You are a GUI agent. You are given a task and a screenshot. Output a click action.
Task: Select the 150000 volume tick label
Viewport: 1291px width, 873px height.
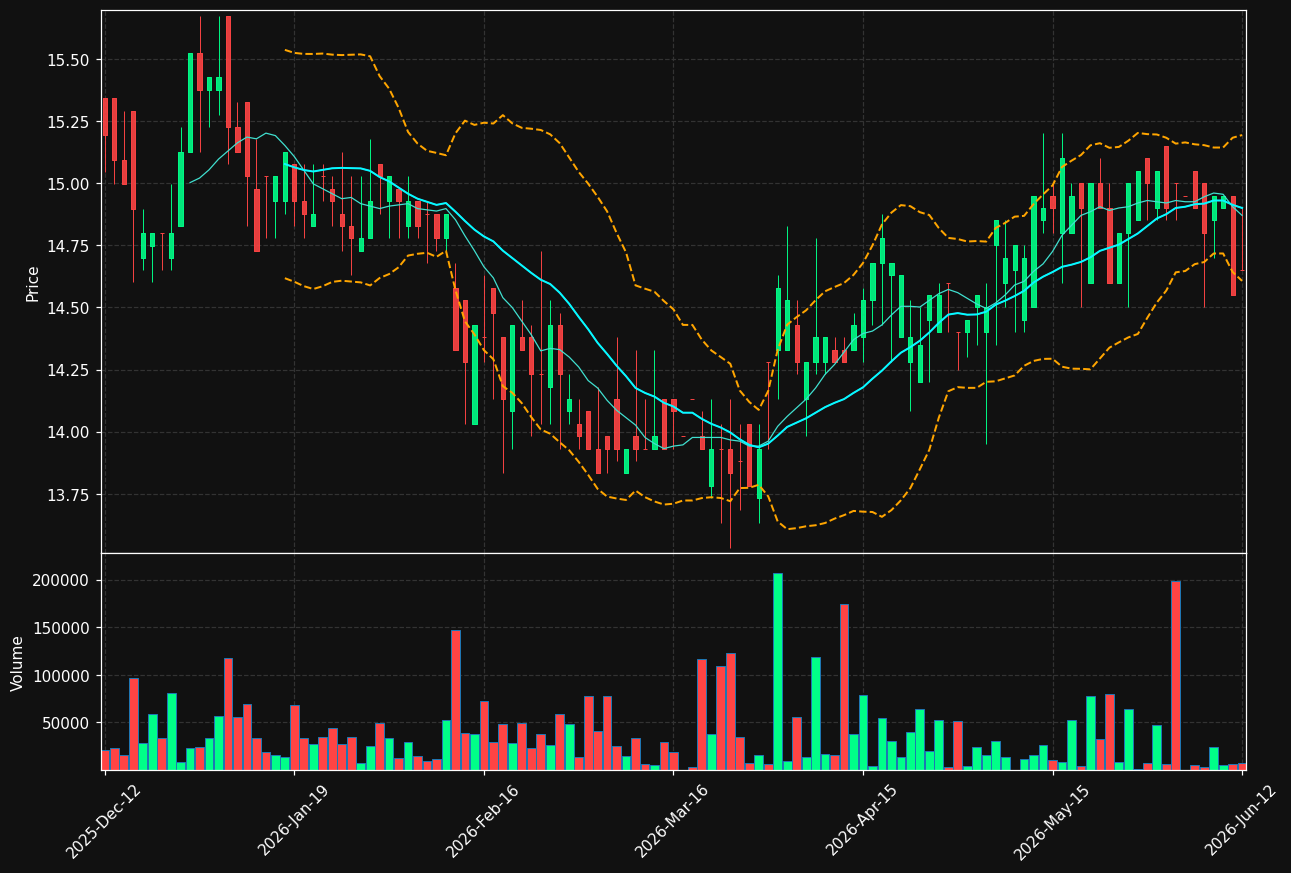(62, 628)
